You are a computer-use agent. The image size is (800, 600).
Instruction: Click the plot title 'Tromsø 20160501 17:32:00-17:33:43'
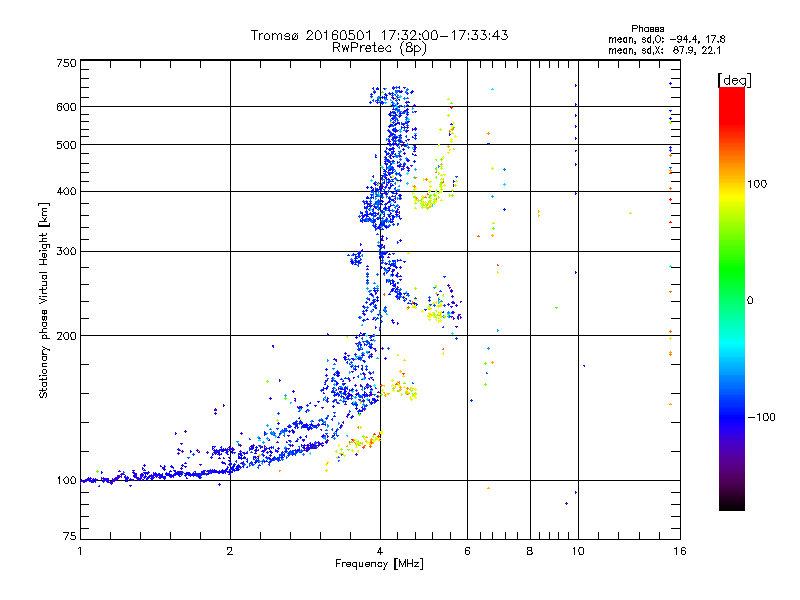(x=379, y=35)
